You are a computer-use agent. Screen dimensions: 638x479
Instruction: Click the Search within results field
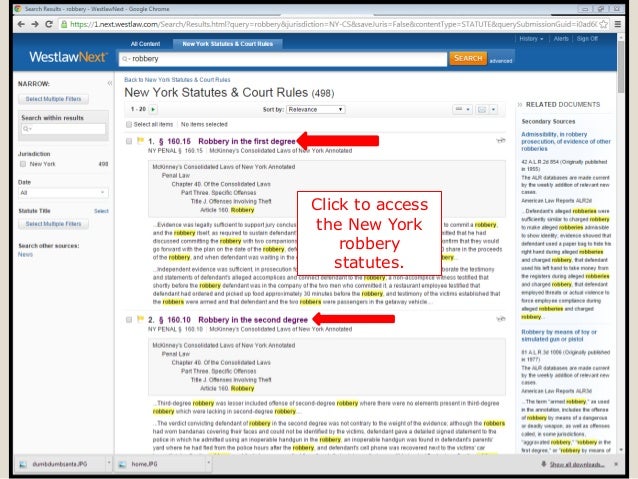click(x=63, y=129)
